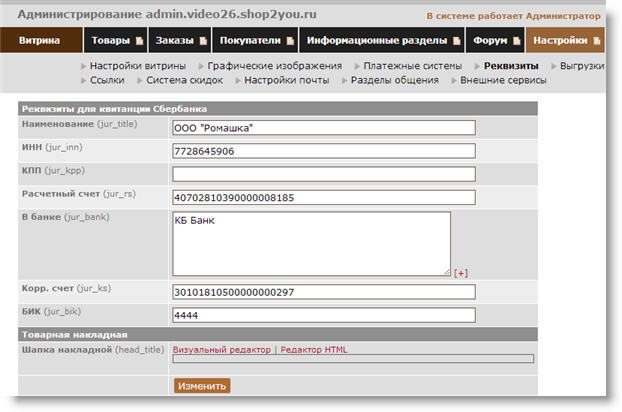Viewport: 622px width, 412px height.
Task: Click the bank textarea resize handle
Action: click(447, 272)
